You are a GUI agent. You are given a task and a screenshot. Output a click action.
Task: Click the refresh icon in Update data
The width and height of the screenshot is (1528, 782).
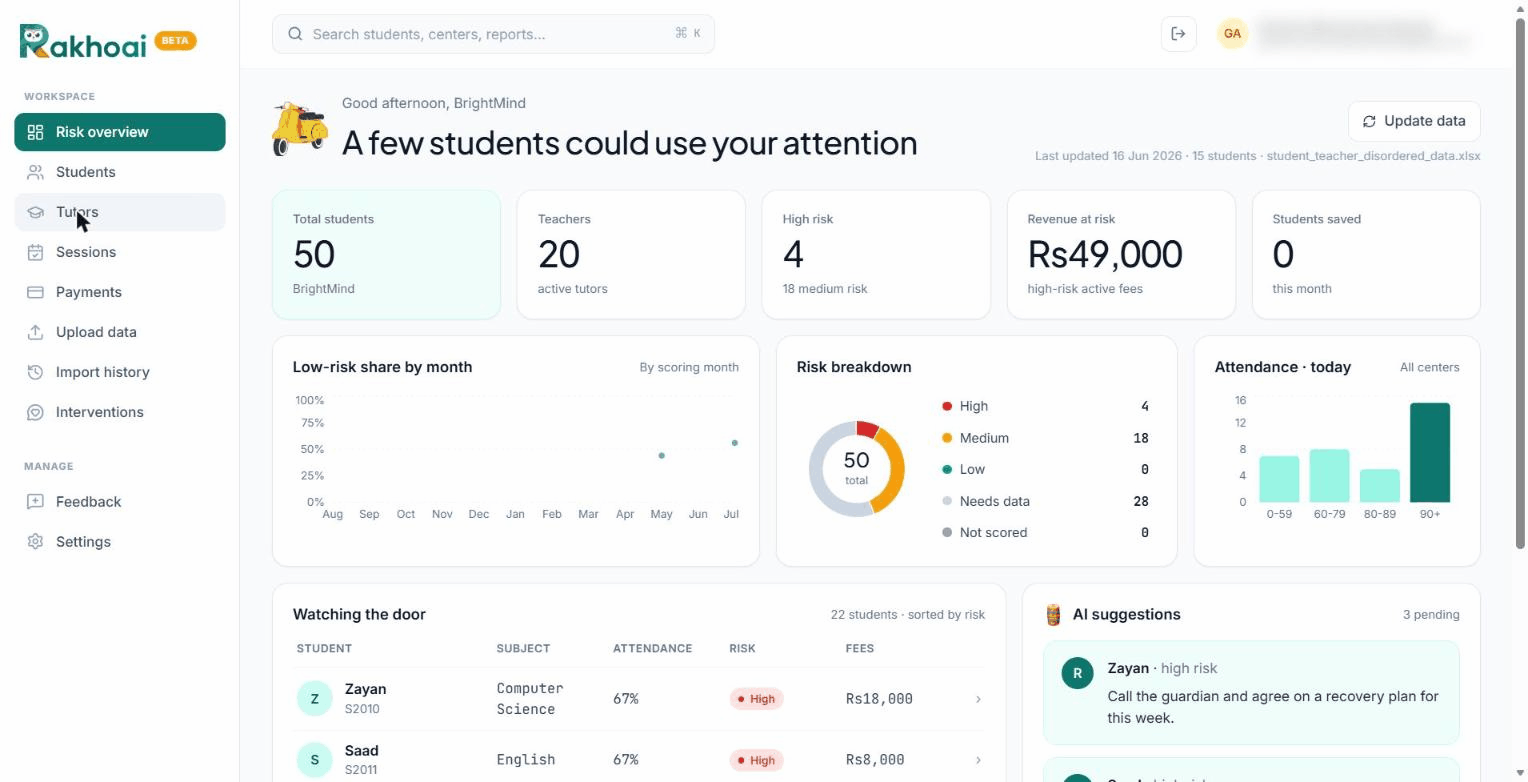pos(1369,121)
